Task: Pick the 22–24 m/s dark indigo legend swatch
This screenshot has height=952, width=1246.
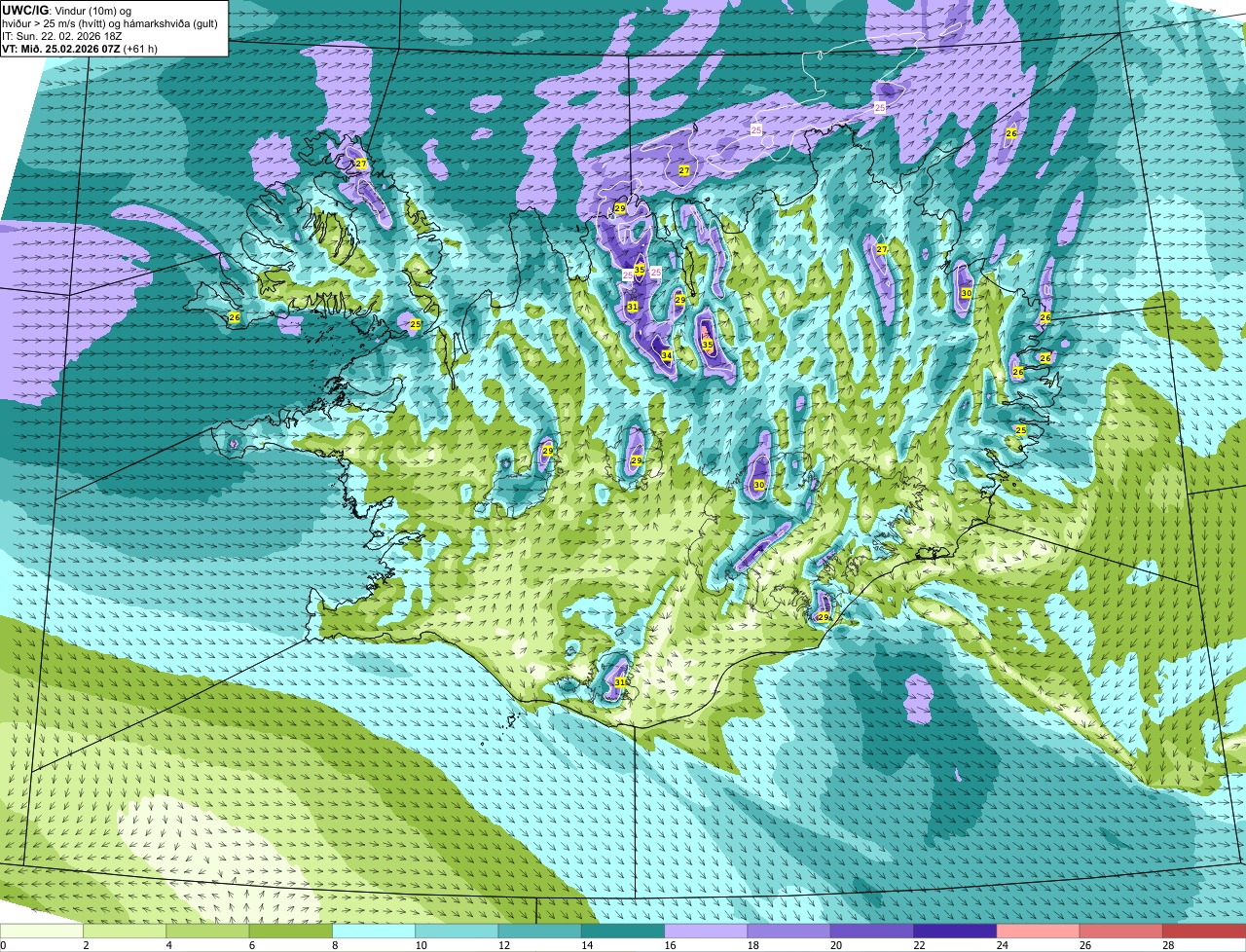Action: (955, 931)
